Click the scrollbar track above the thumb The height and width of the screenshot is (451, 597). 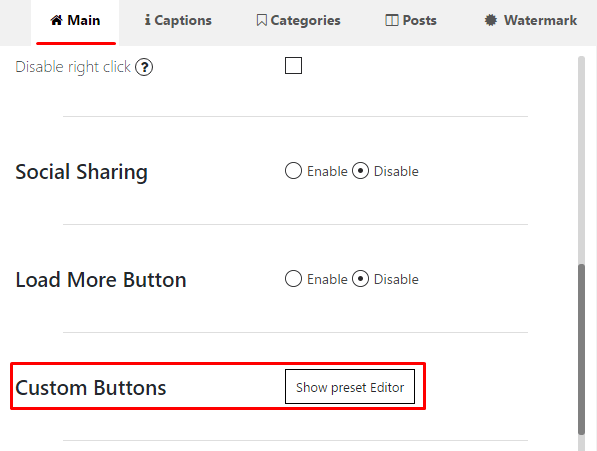pos(581,160)
